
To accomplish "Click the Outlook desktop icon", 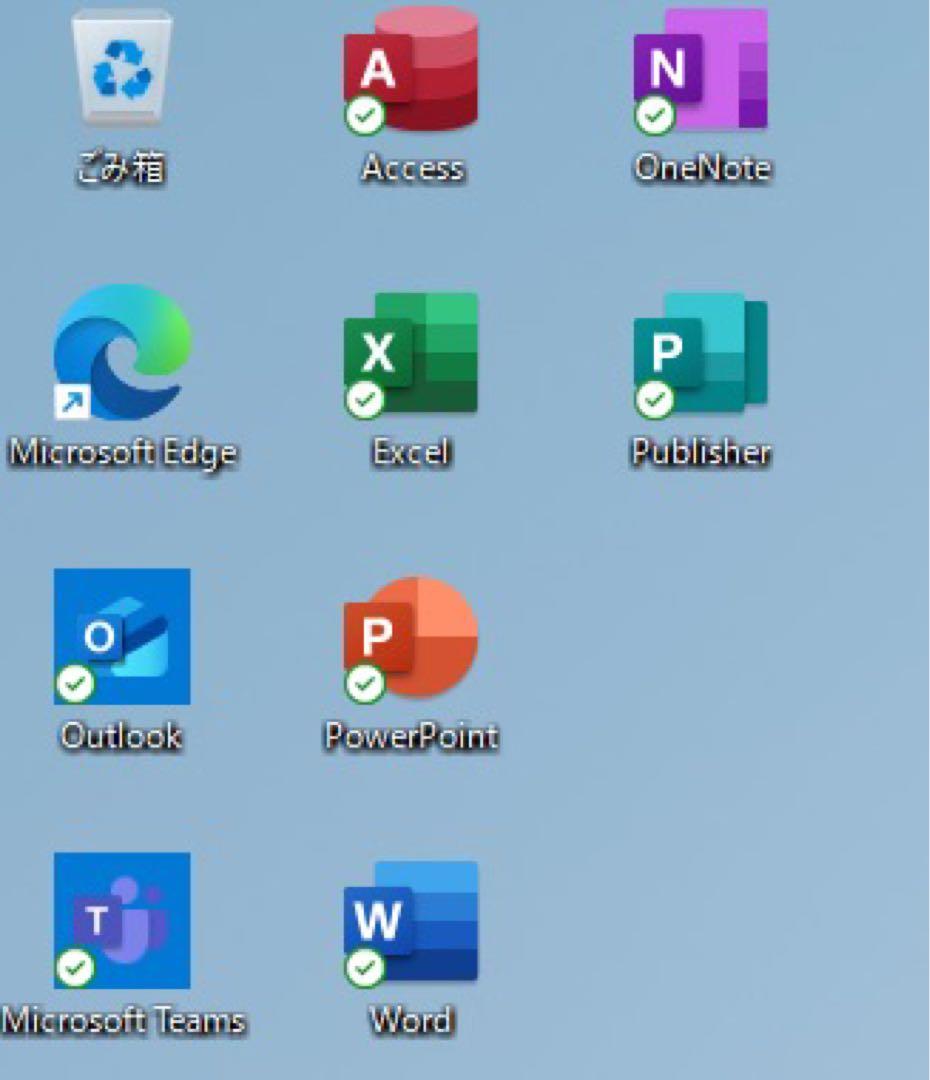I will point(122,637).
